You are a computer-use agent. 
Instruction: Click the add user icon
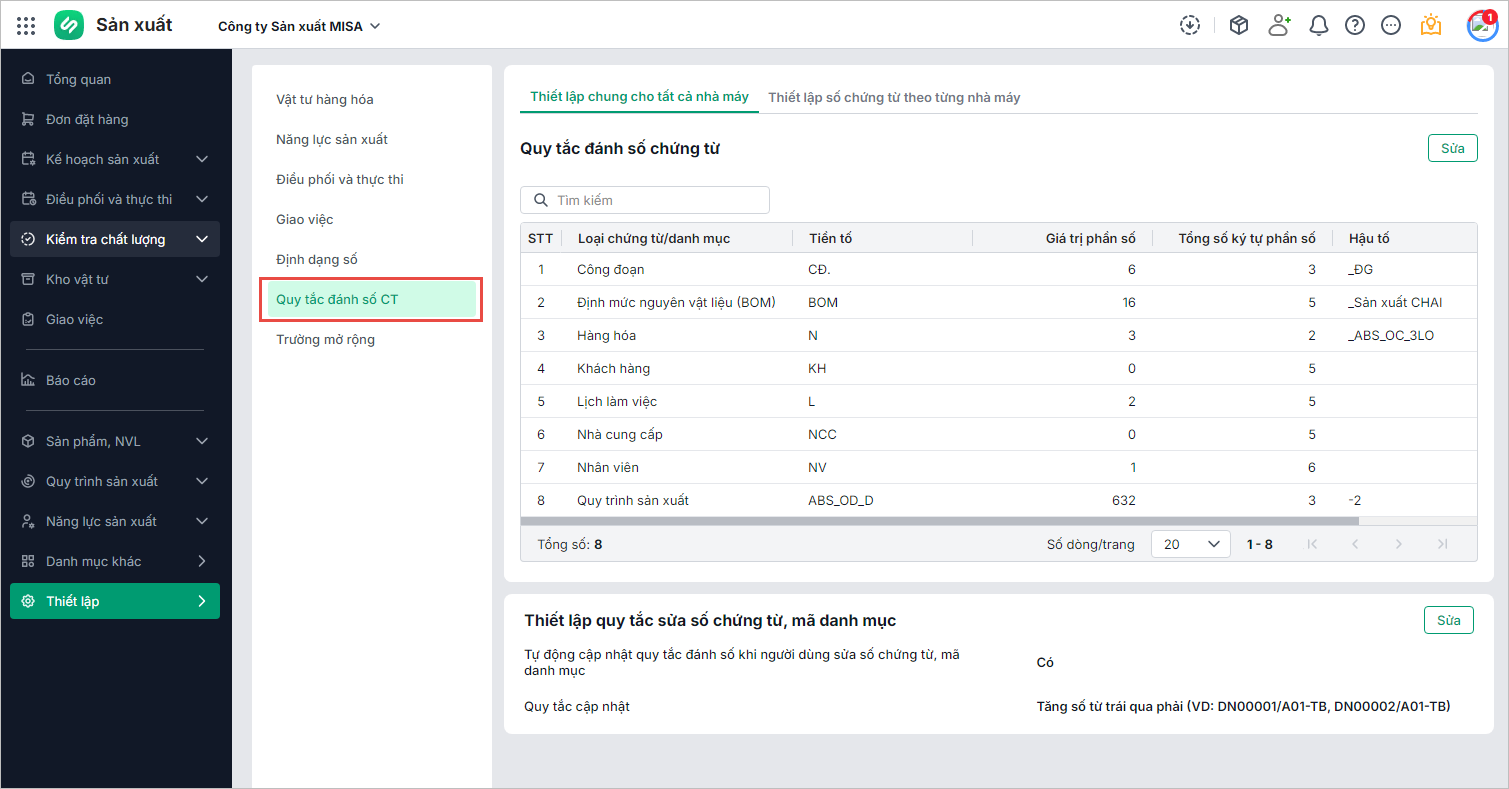coord(1279,26)
